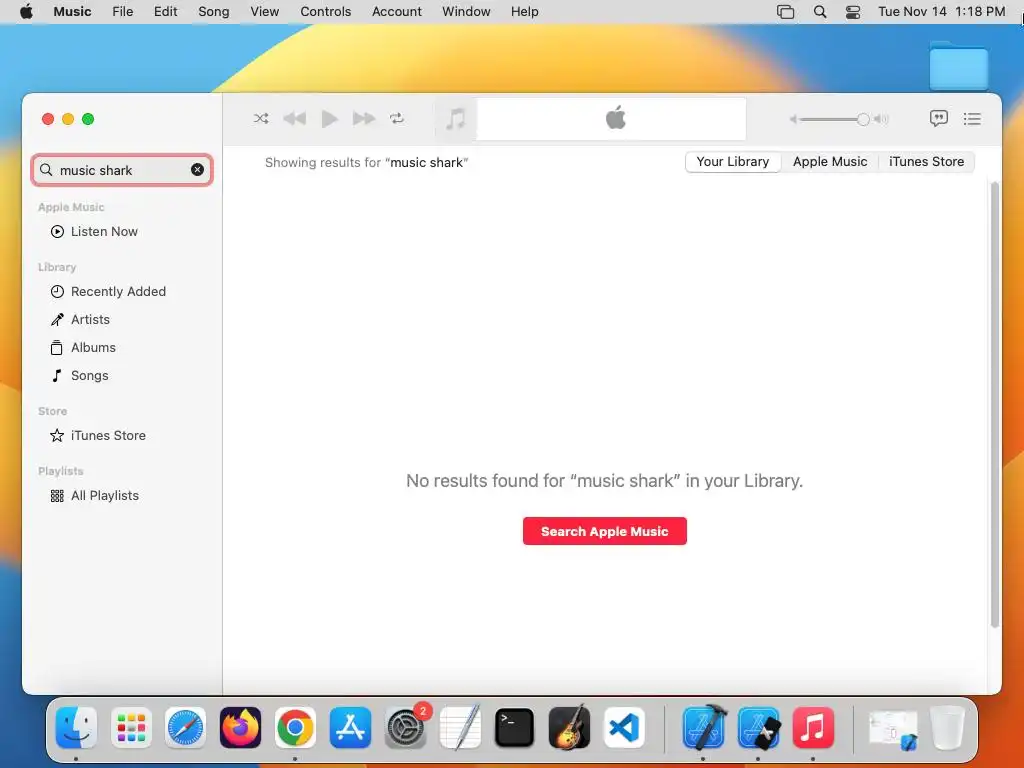Image resolution: width=1024 pixels, height=768 pixels.
Task: Open the lyrics panel
Action: click(x=938, y=118)
